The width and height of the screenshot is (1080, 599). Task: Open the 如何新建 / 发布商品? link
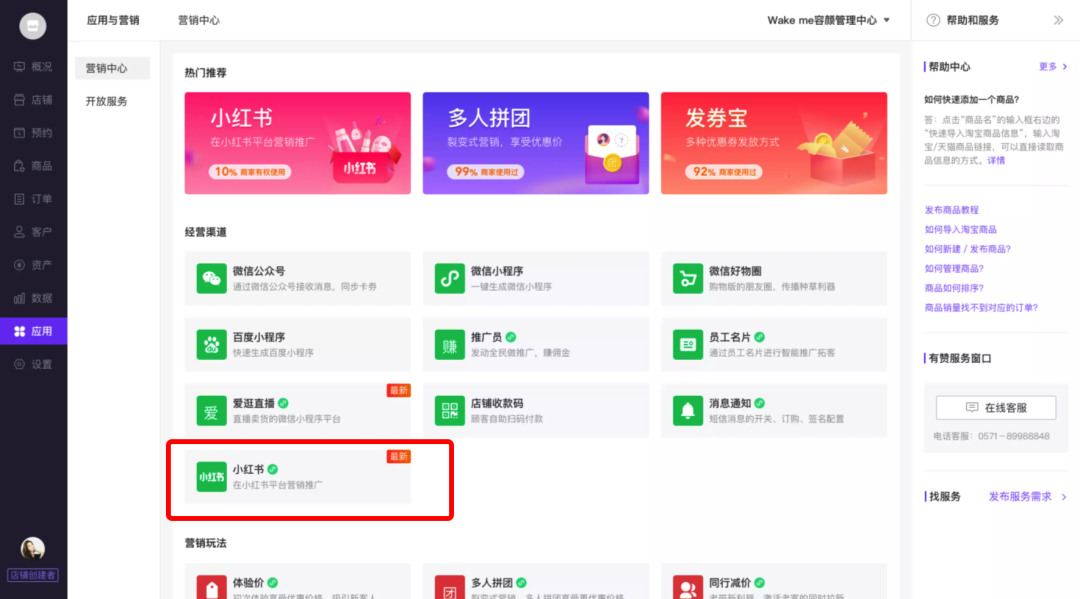(968, 249)
